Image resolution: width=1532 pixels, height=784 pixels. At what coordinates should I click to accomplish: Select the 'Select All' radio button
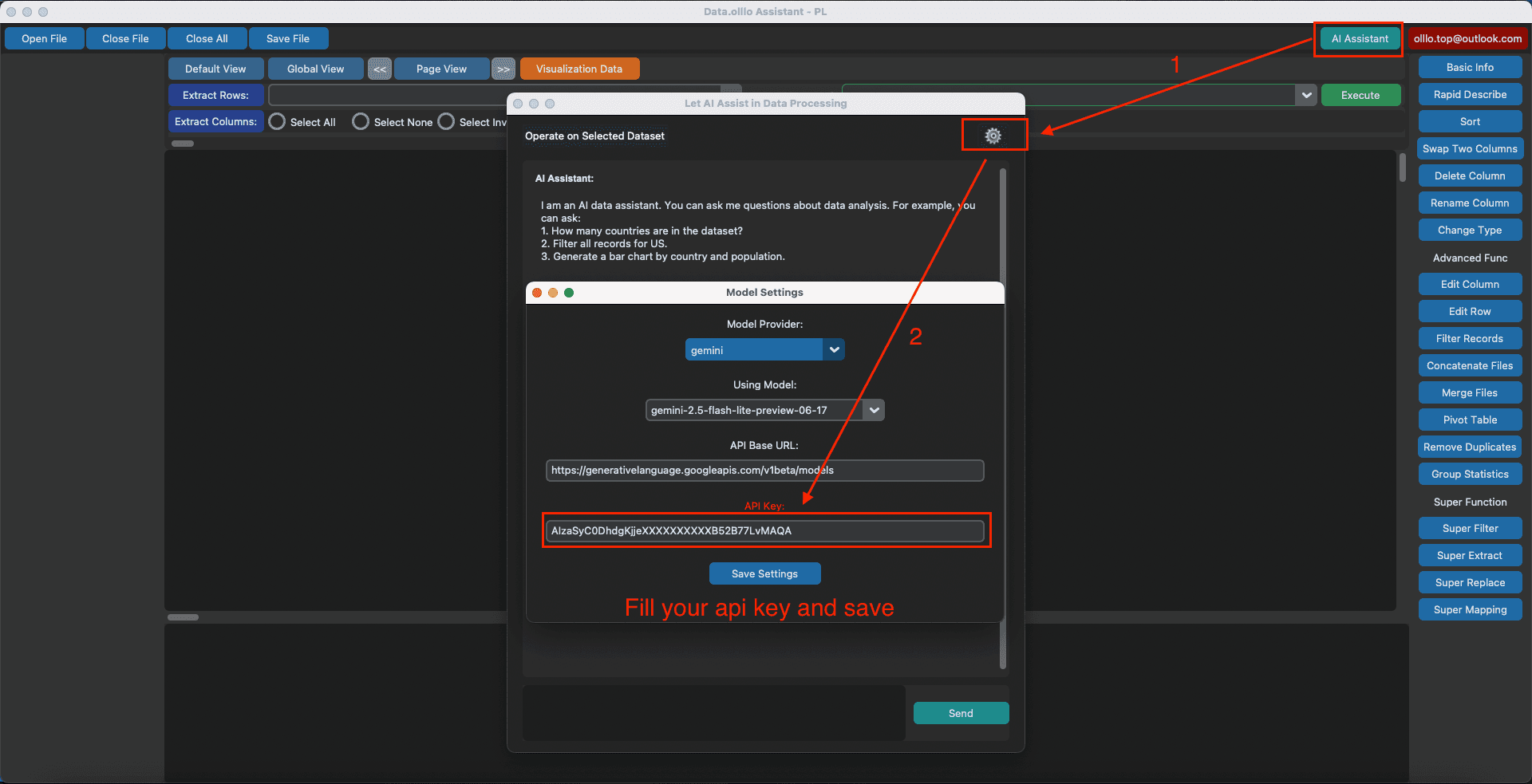click(277, 121)
